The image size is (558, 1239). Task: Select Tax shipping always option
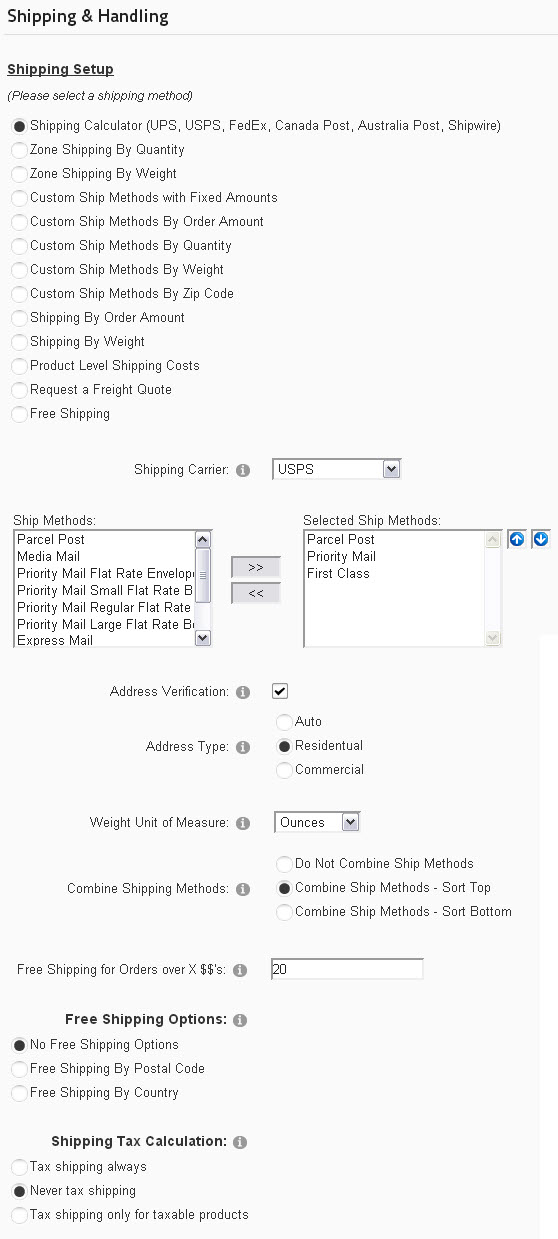pos(19,1167)
